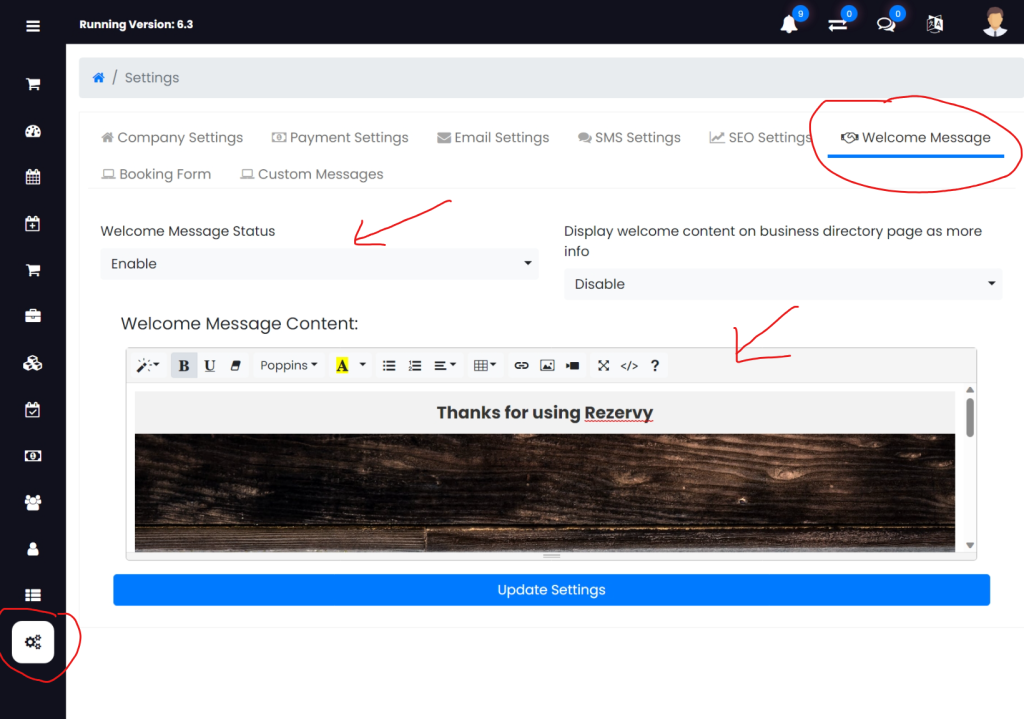This screenshot has height=719, width=1024.
Task: Switch to Custom Messages tab
Action: (x=312, y=174)
